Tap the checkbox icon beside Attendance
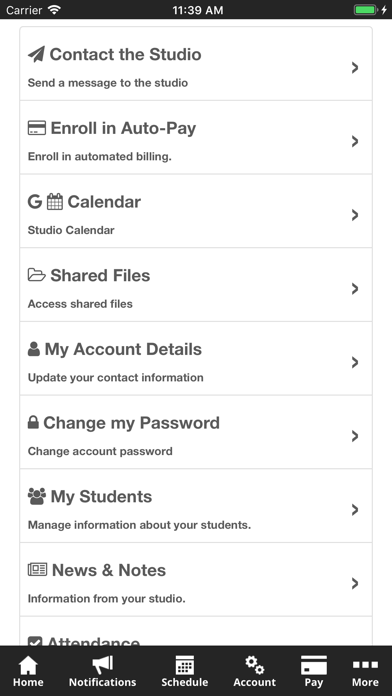 tap(35, 641)
